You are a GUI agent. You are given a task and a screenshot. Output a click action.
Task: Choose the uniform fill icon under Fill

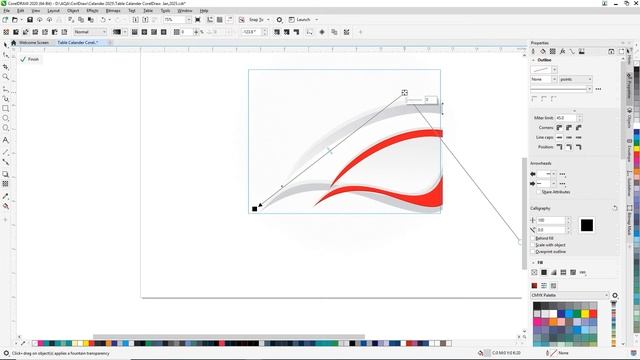(544, 272)
